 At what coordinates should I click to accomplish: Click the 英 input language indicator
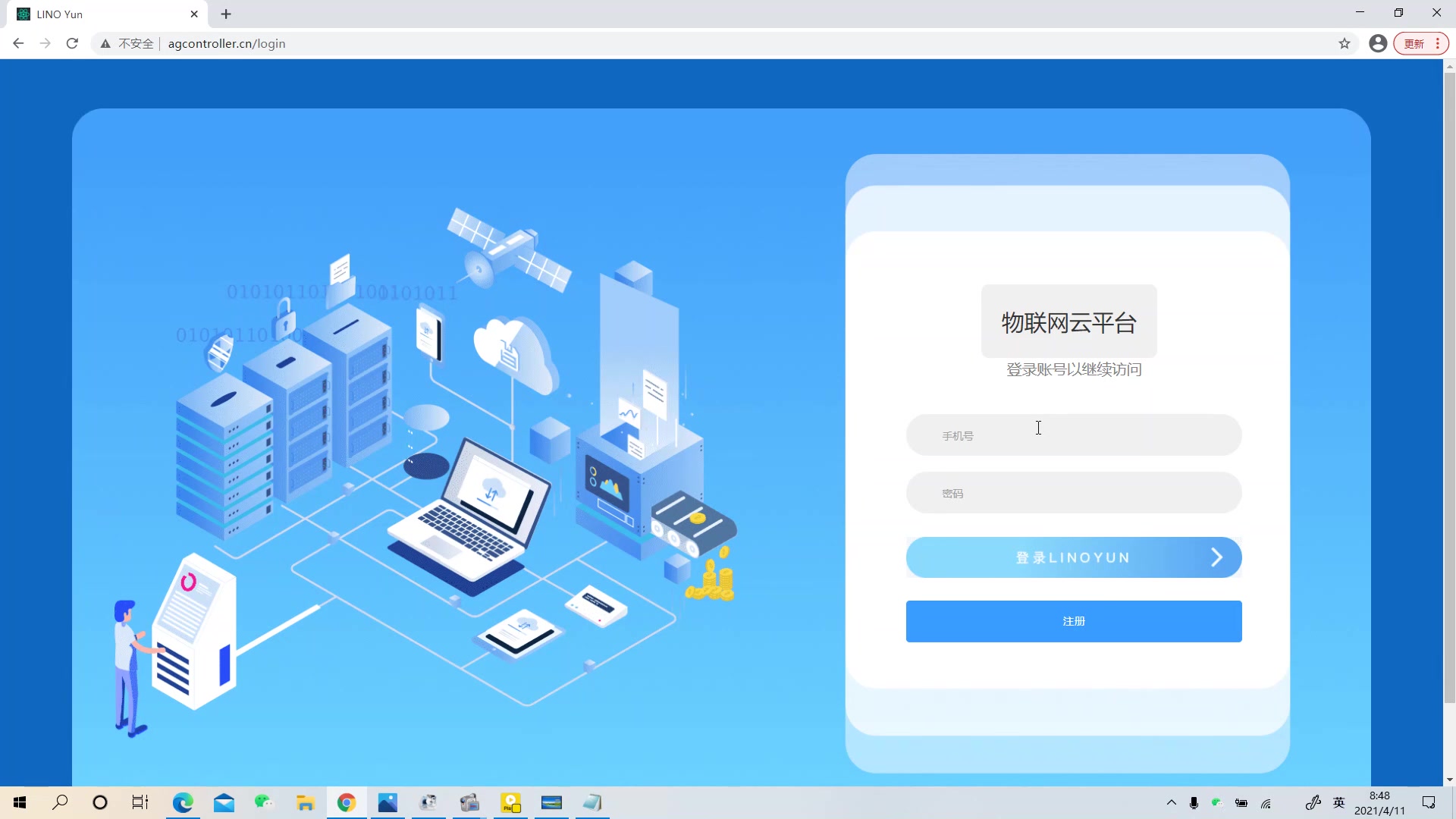pos(1339,802)
